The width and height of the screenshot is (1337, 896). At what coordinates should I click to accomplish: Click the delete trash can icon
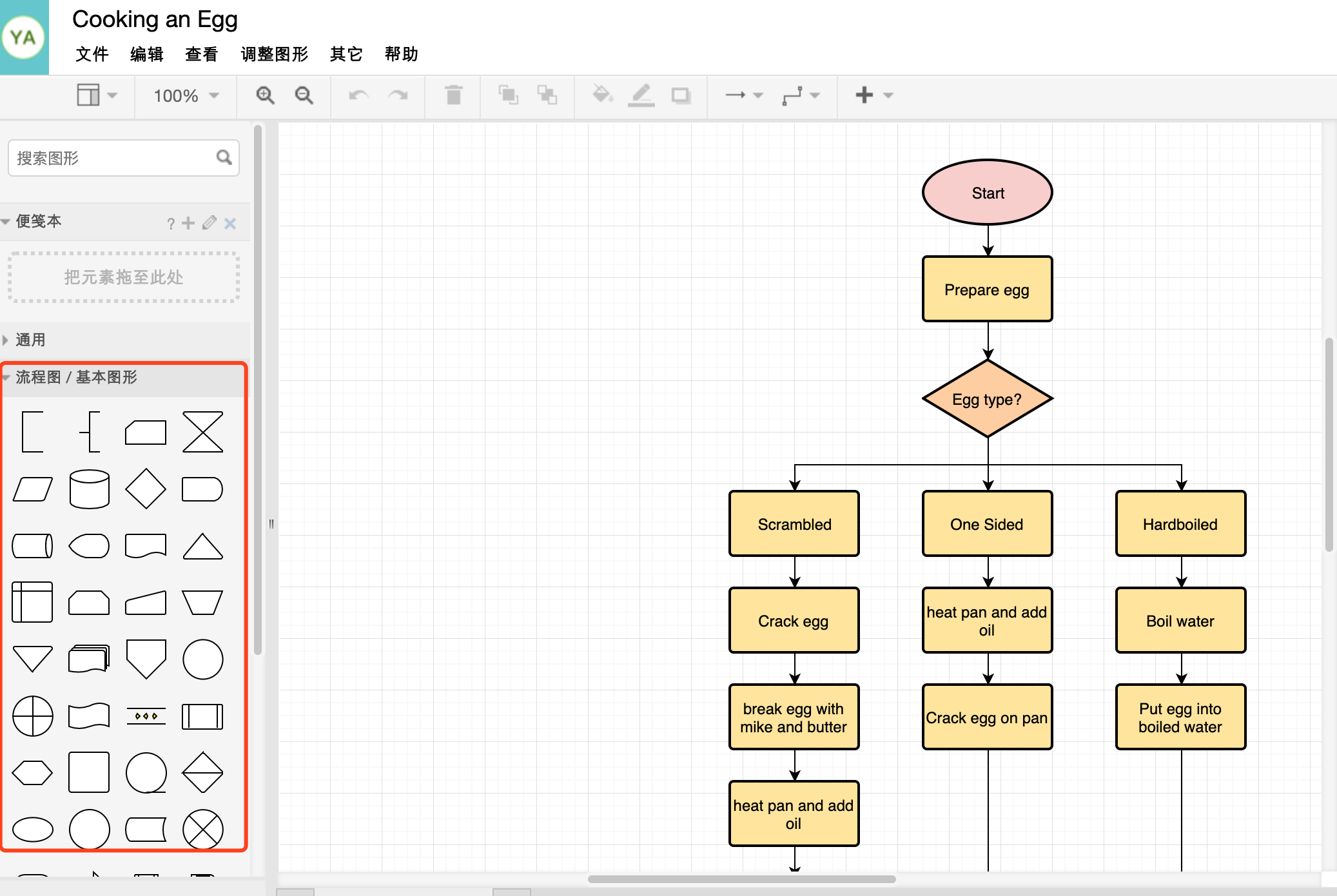454,95
